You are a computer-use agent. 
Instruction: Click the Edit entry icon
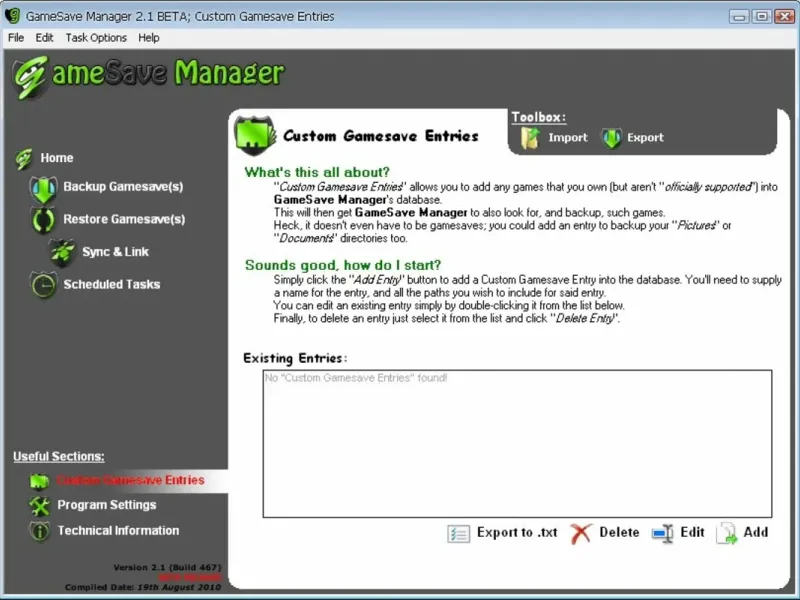click(663, 534)
